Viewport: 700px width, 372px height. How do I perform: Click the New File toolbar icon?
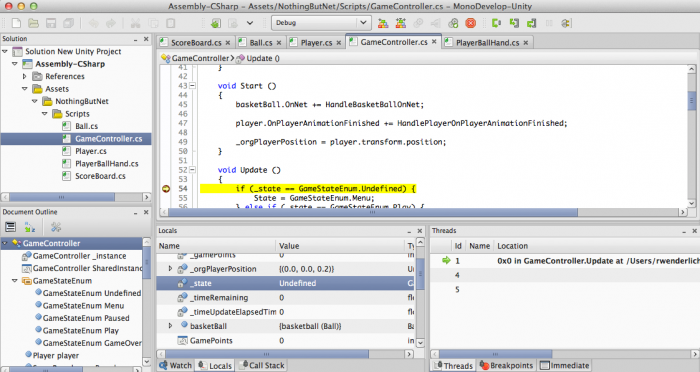coord(16,23)
